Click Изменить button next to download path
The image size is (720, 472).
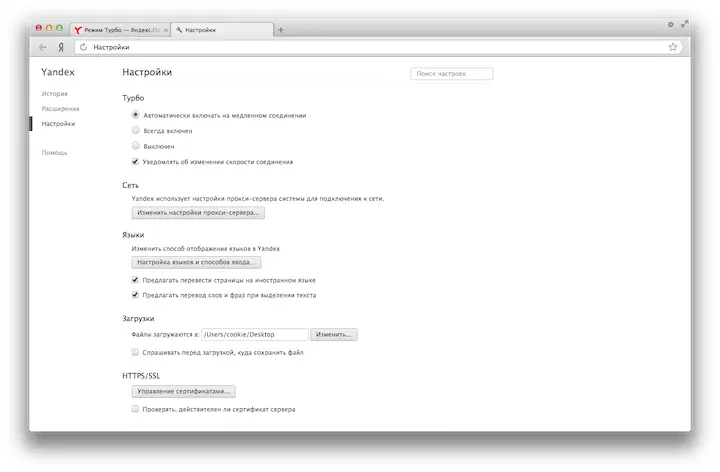coord(334,334)
